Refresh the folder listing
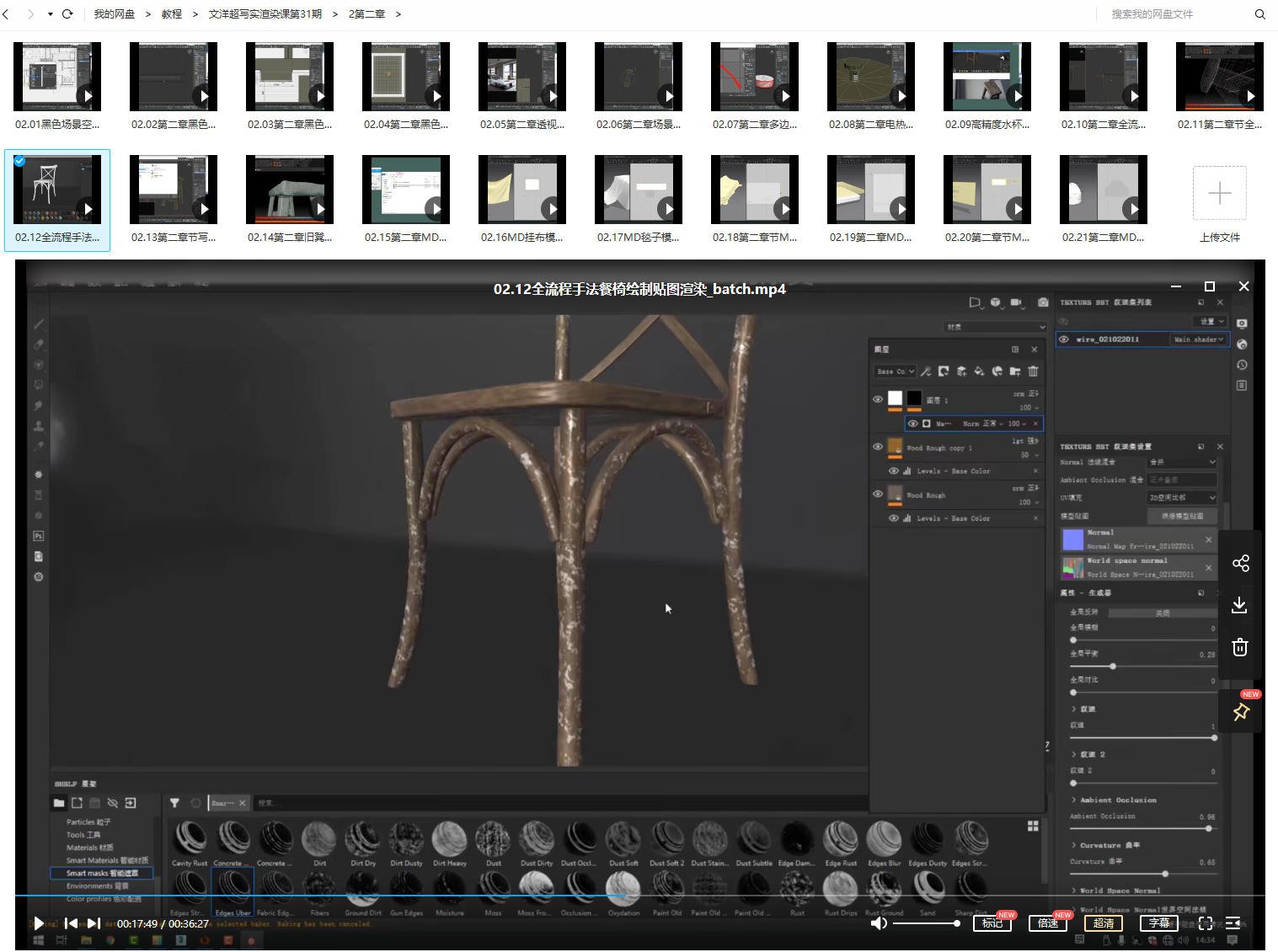The width and height of the screenshot is (1278, 952). point(67,14)
